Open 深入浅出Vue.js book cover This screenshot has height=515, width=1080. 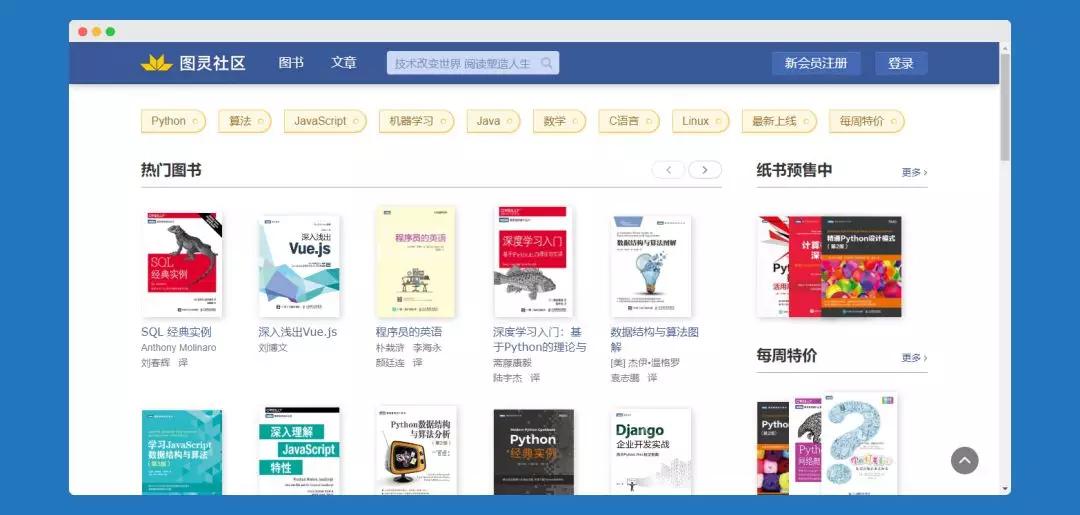click(x=299, y=266)
